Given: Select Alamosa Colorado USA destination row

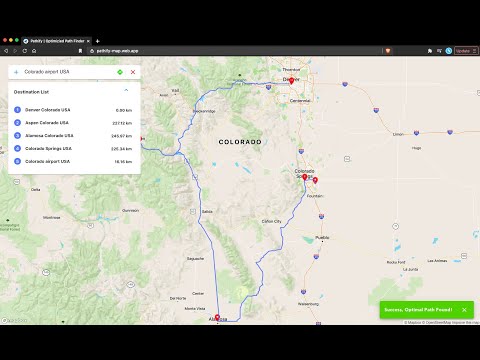Looking at the screenshot, I should point(74,136).
